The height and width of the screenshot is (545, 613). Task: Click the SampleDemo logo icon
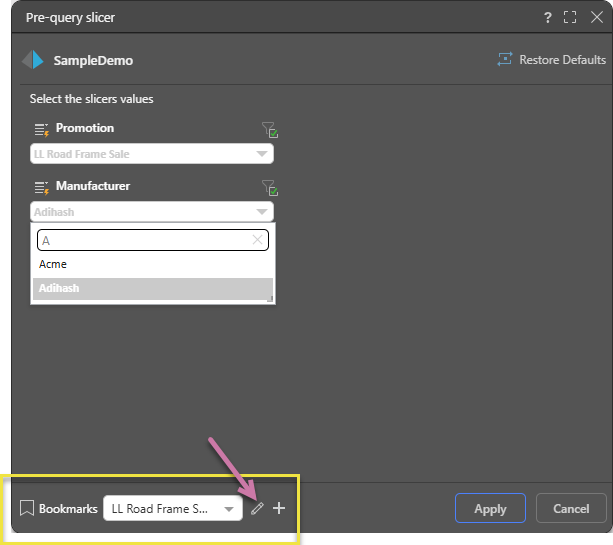[x=33, y=60]
